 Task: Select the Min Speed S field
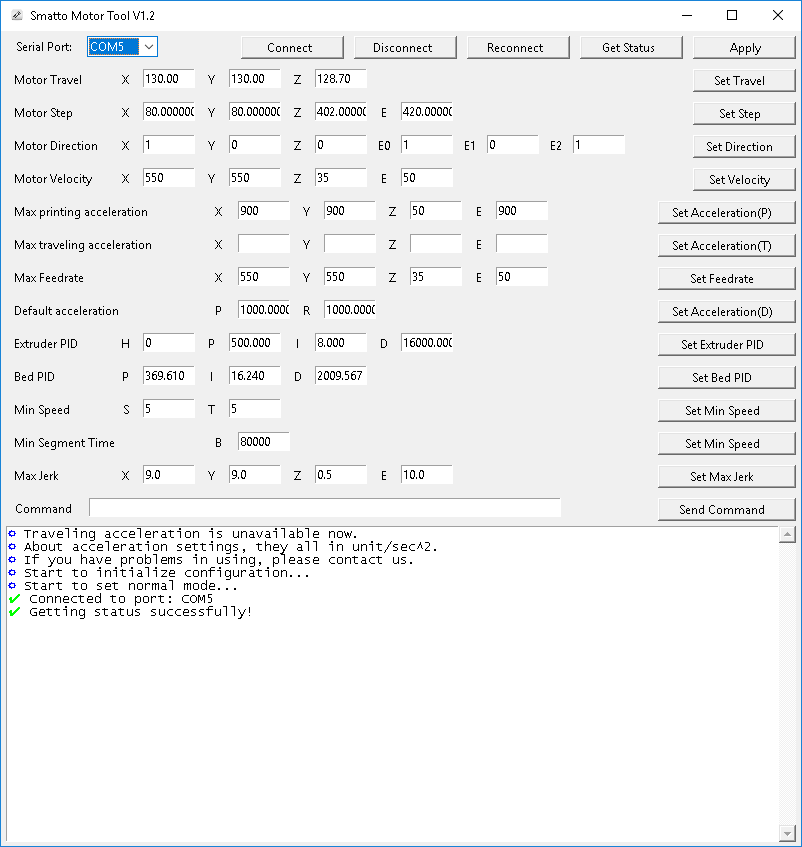pos(169,408)
